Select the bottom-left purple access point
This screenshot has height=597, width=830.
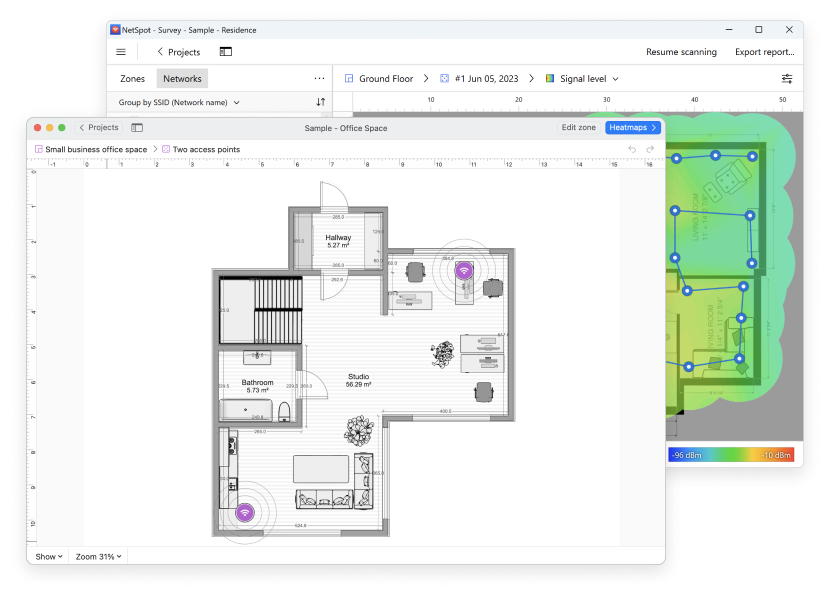(245, 513)
